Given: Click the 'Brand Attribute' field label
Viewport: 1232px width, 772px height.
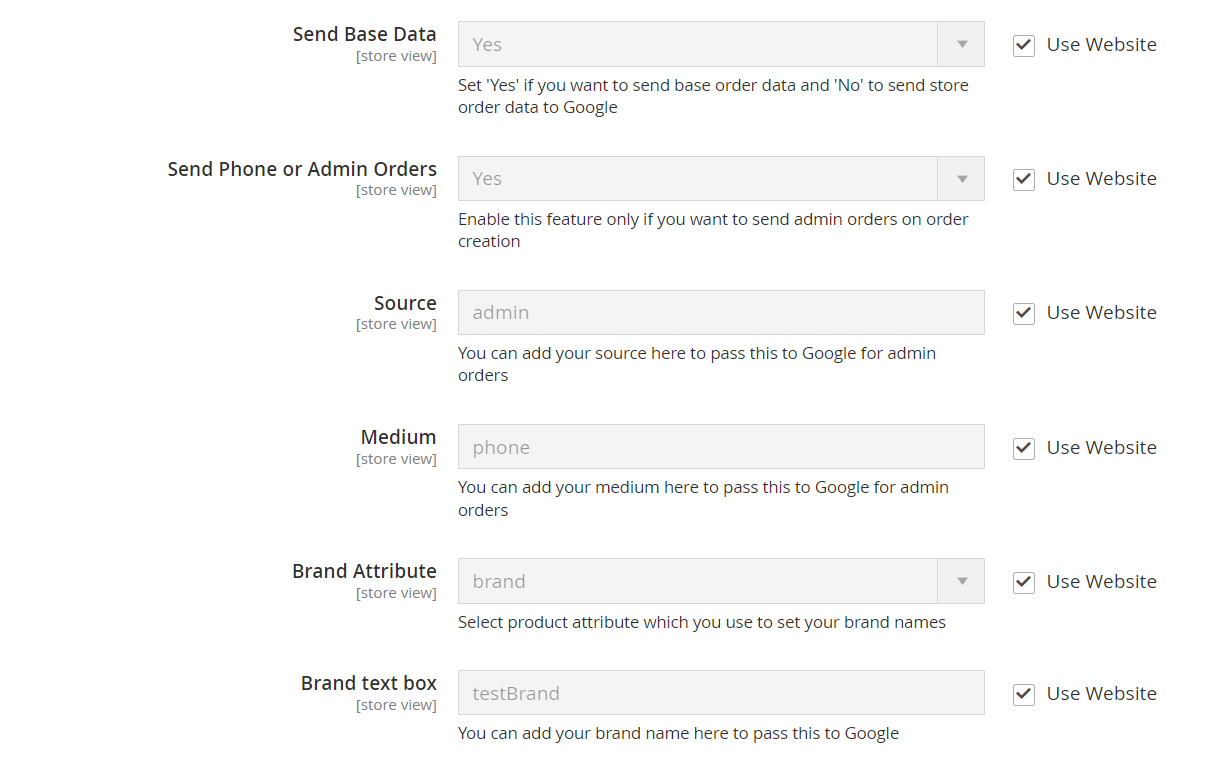Looking at the screenshot, I should point(364,571).
